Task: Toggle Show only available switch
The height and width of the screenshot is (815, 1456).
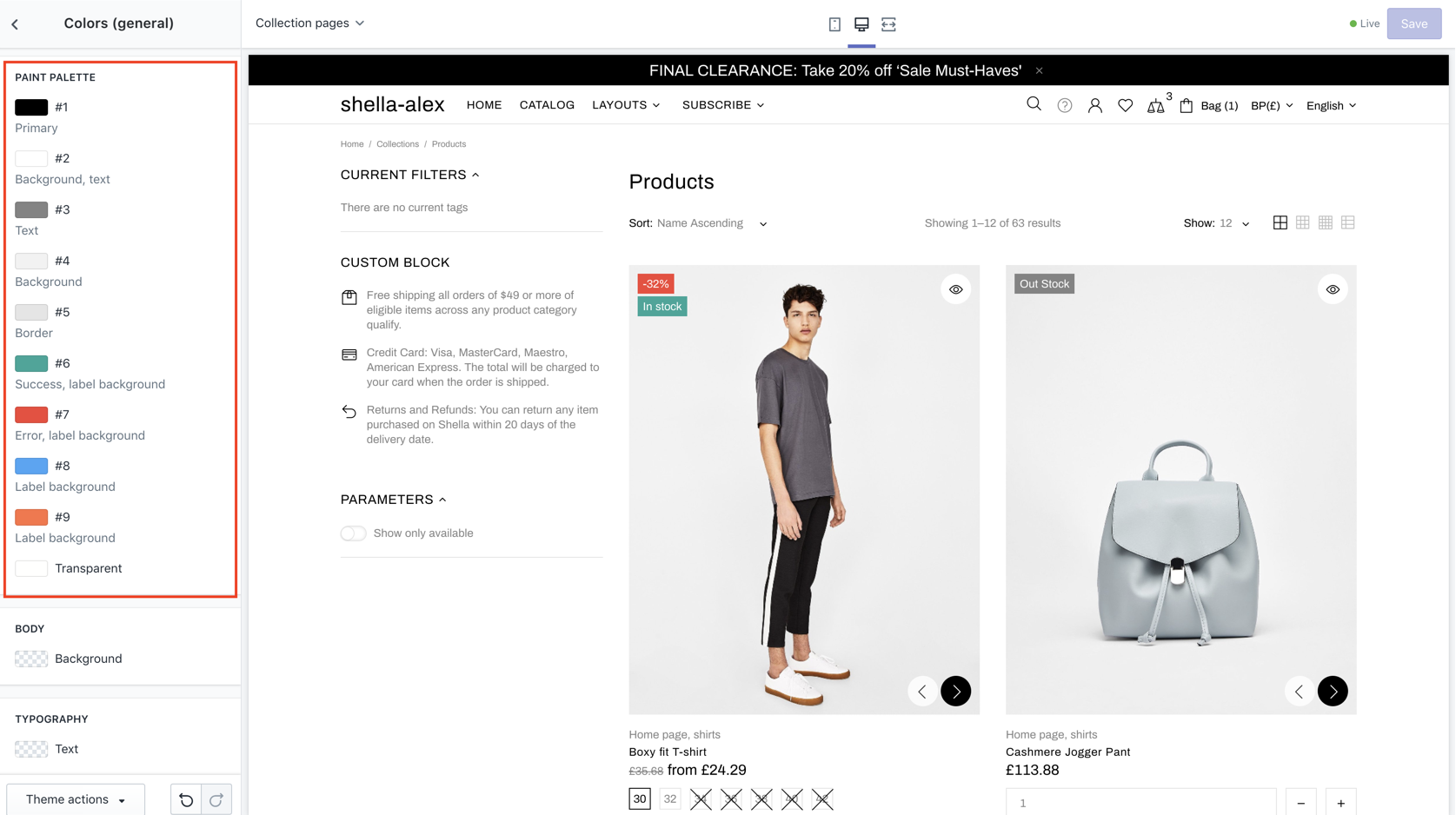Action: point(354,533)
